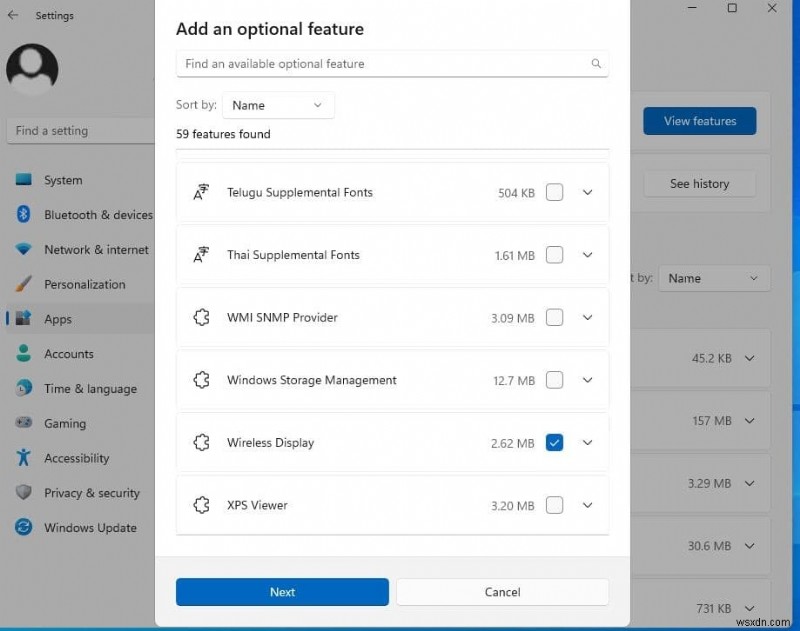Click the Telugu Supplemental Fonts icon
Screen dimensions: 800x631
[201, 193]
